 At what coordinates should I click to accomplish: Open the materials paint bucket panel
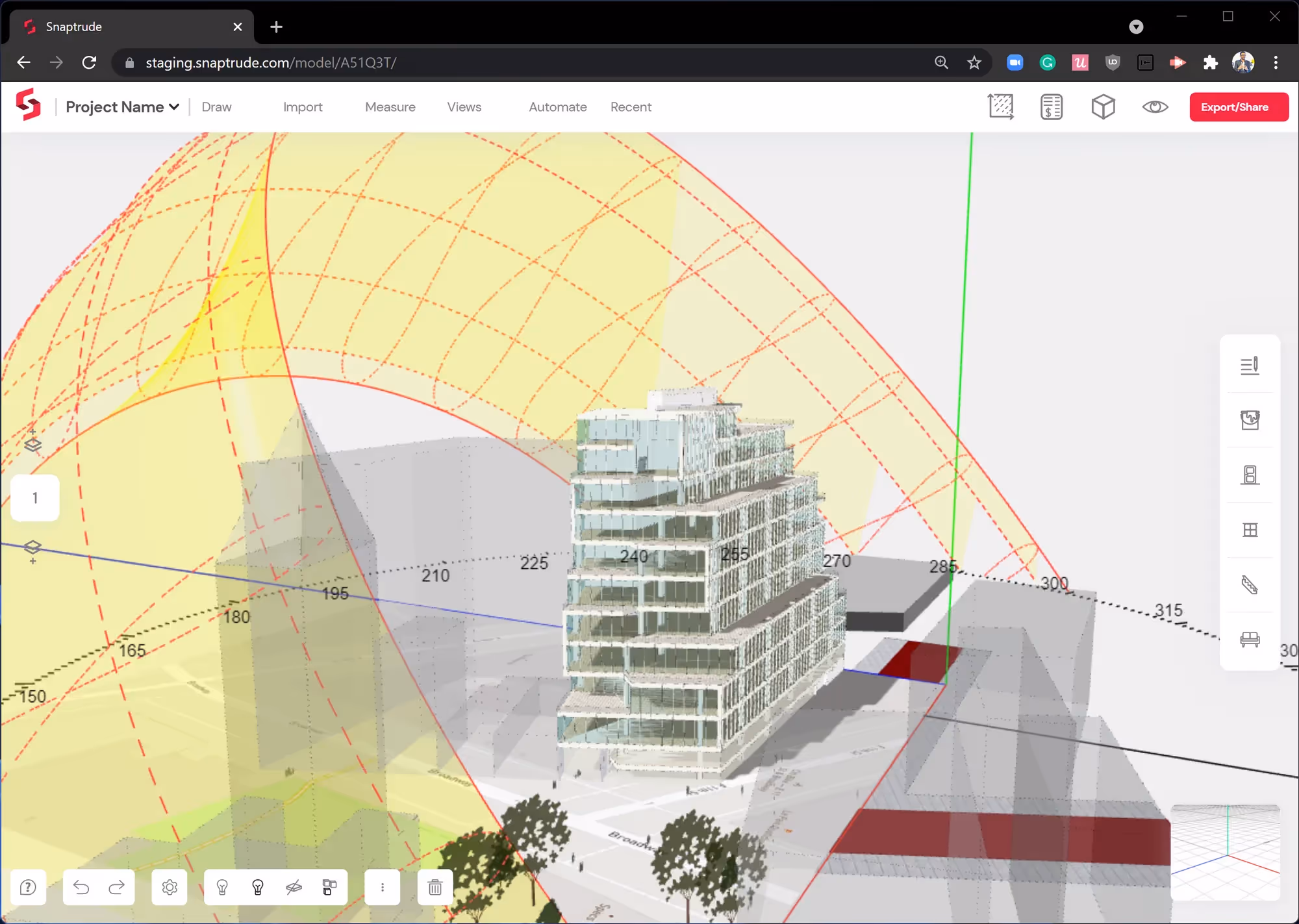pos(1250,420)
